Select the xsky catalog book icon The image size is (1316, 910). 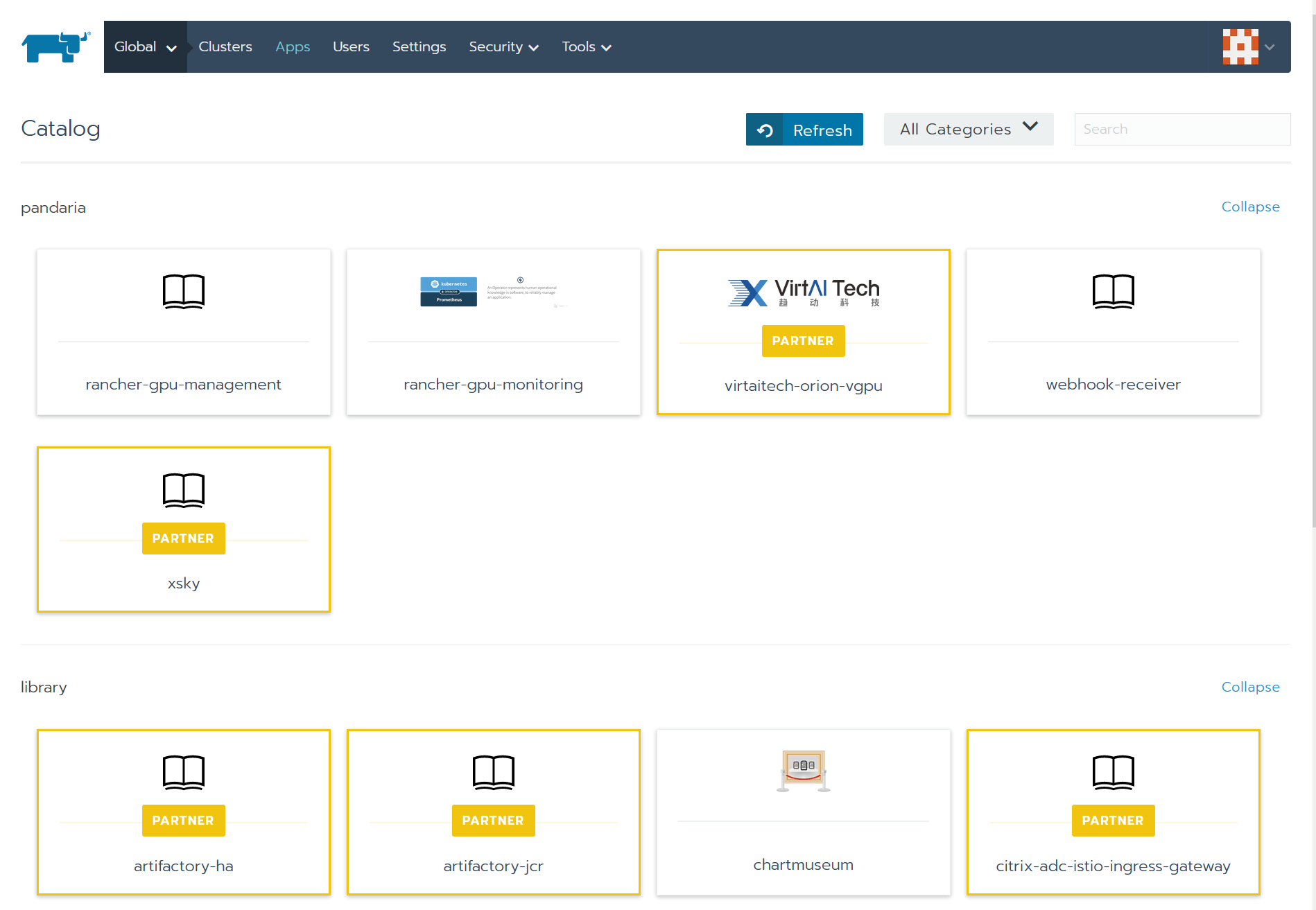tap(183, 490)
